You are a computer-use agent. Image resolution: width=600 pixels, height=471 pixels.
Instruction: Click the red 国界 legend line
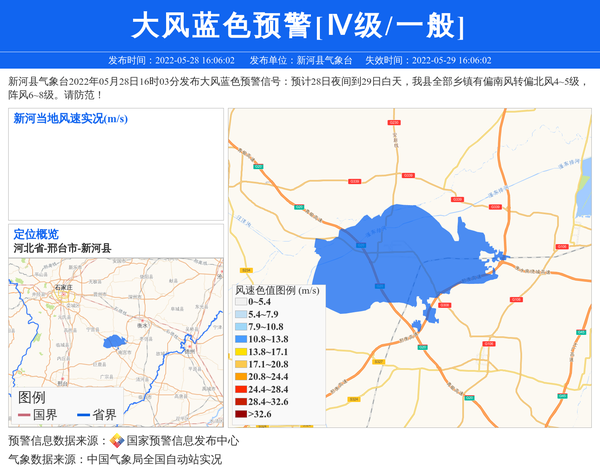[x=24, y=415]
